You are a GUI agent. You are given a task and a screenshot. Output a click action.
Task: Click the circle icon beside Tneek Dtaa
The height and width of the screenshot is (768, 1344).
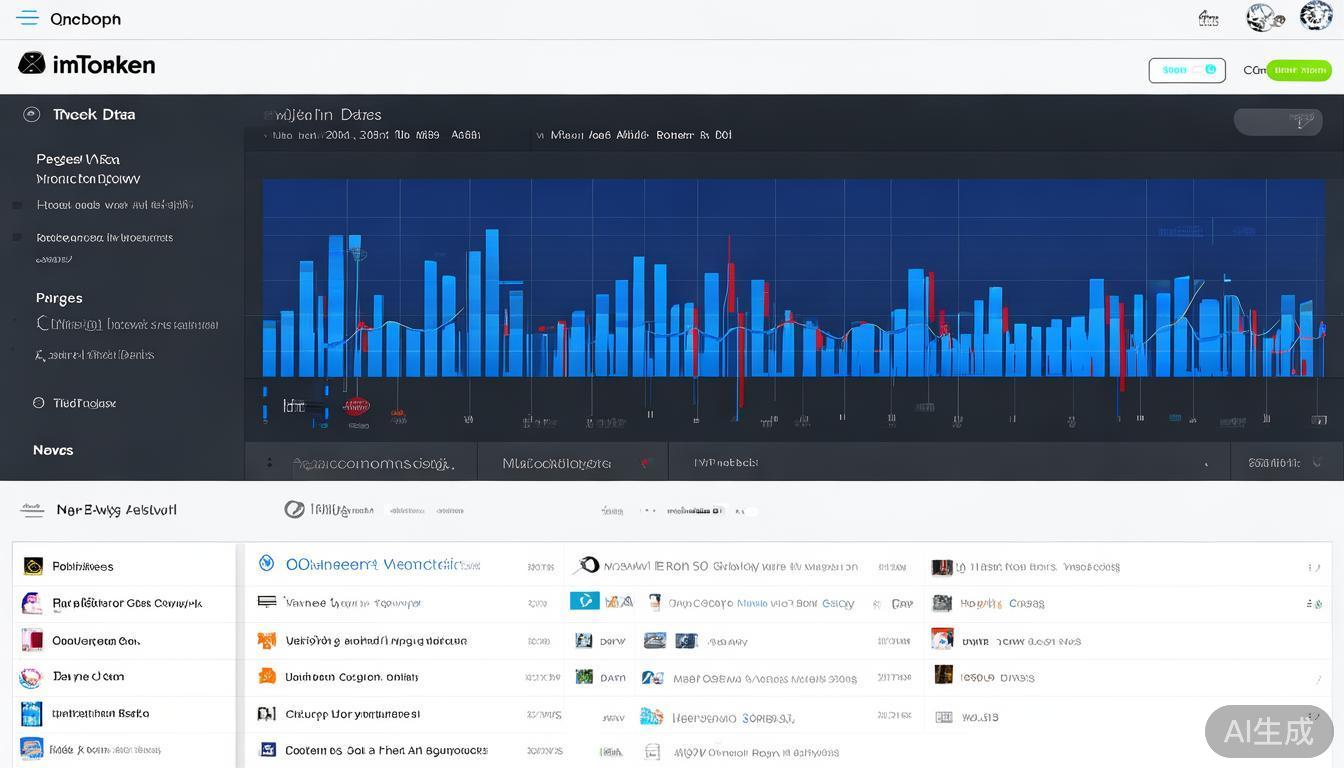pyautogui.click(x=32, y=115)
